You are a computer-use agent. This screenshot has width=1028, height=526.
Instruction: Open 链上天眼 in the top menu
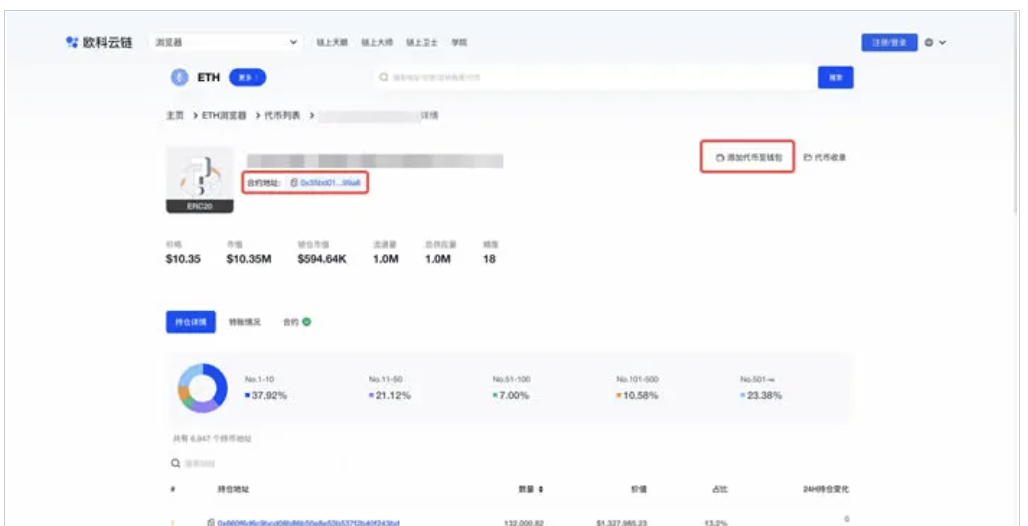[332, 43]
